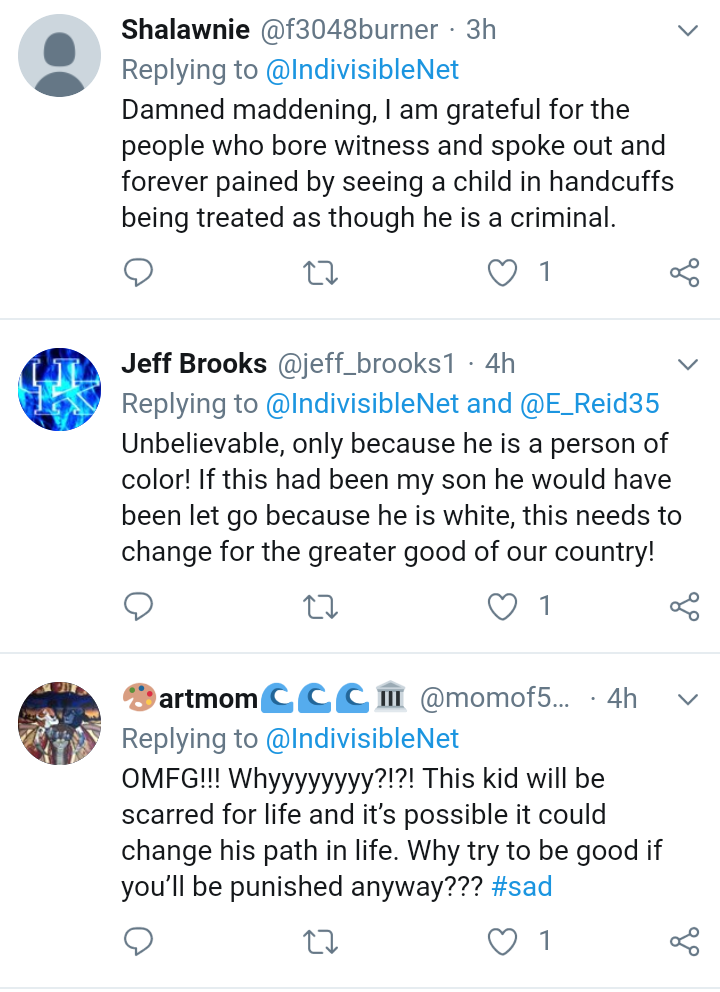Open the dropdown chevron on artmom's tweet
Viewport: 720px width, 992px height.
pyautogui.click(x=688, y=699)
